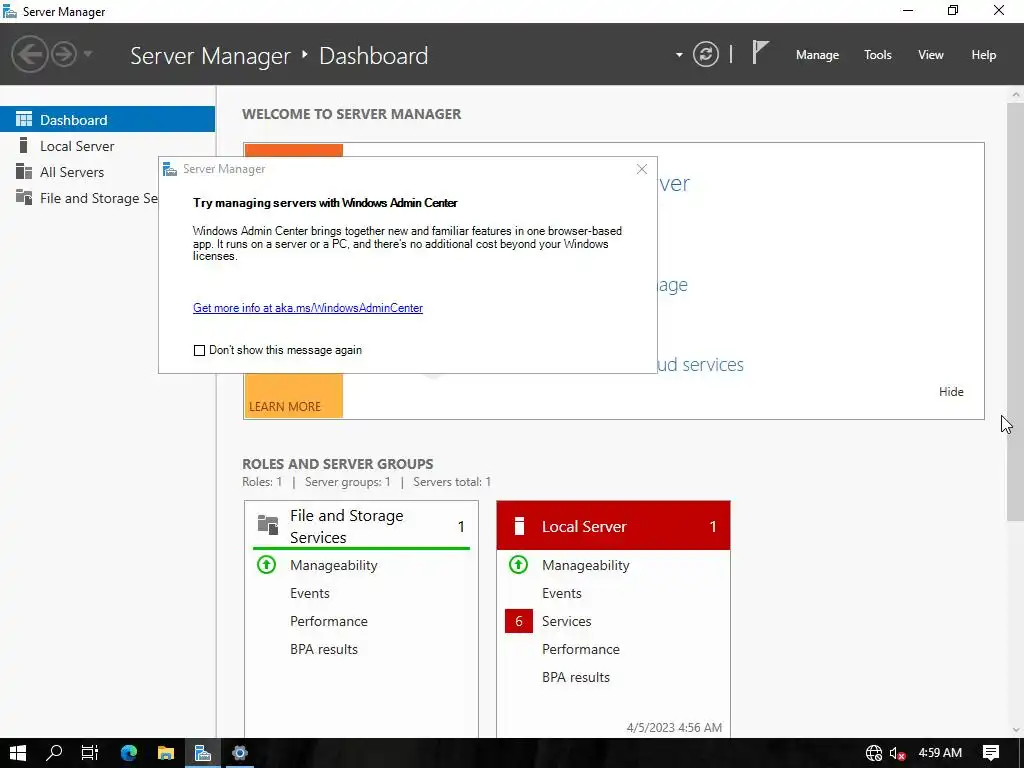Viewport: 1024px width, 768px height.
Task: Click the red 6 Services alert badge
Action: pyautogui.click(x=519, y=621)
